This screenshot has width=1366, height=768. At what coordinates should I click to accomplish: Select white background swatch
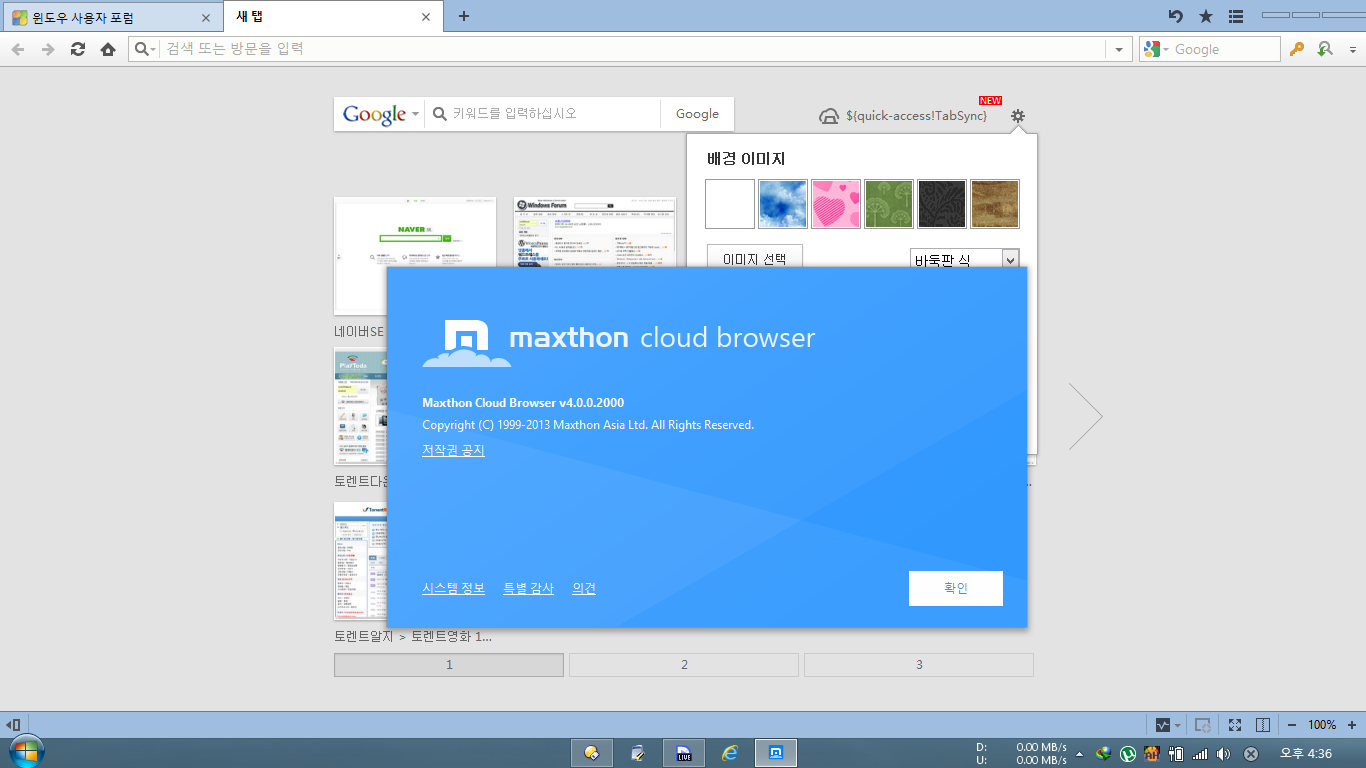pos(730,204)
